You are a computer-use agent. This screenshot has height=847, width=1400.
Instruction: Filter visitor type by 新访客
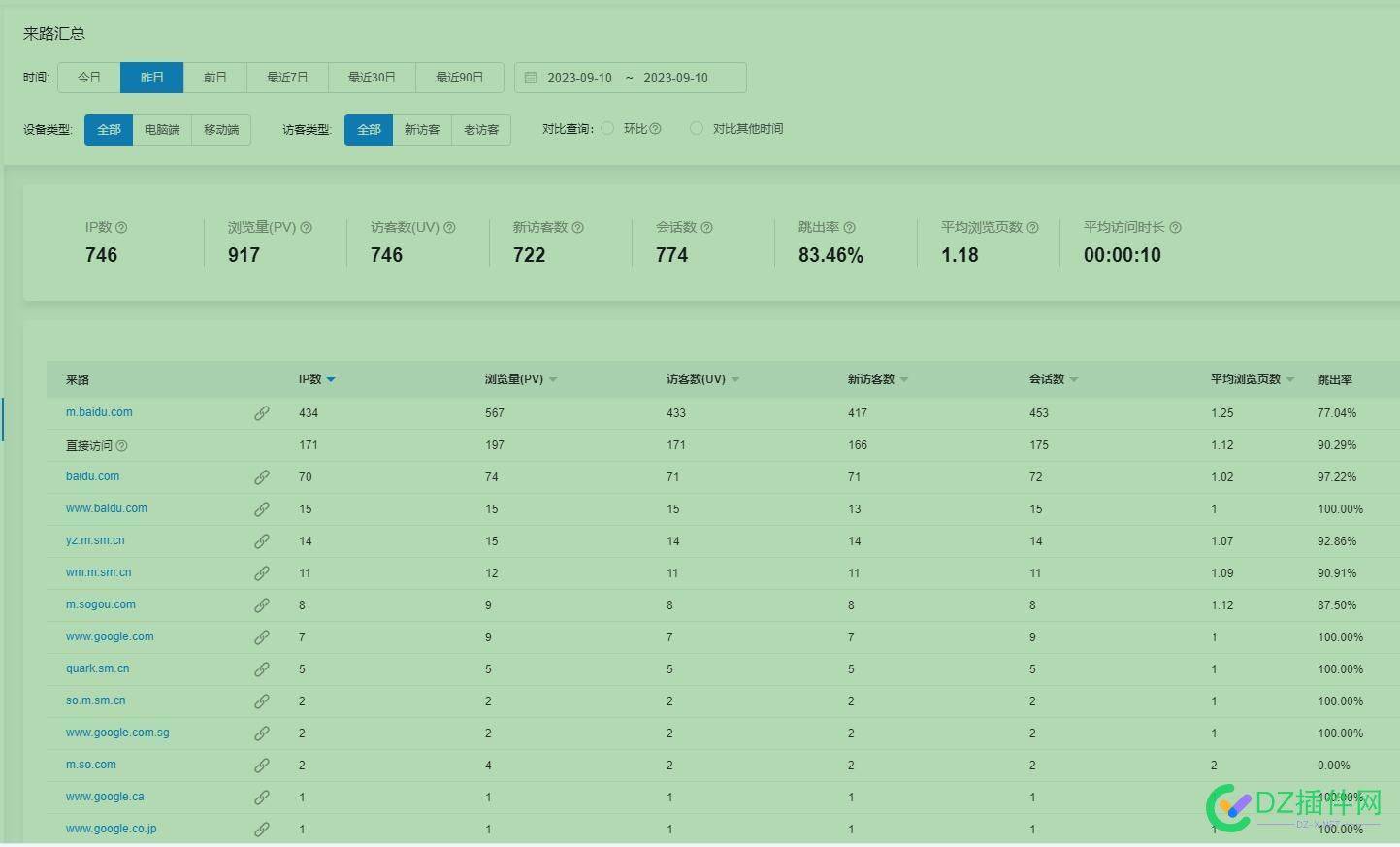[x=422, y=130]
